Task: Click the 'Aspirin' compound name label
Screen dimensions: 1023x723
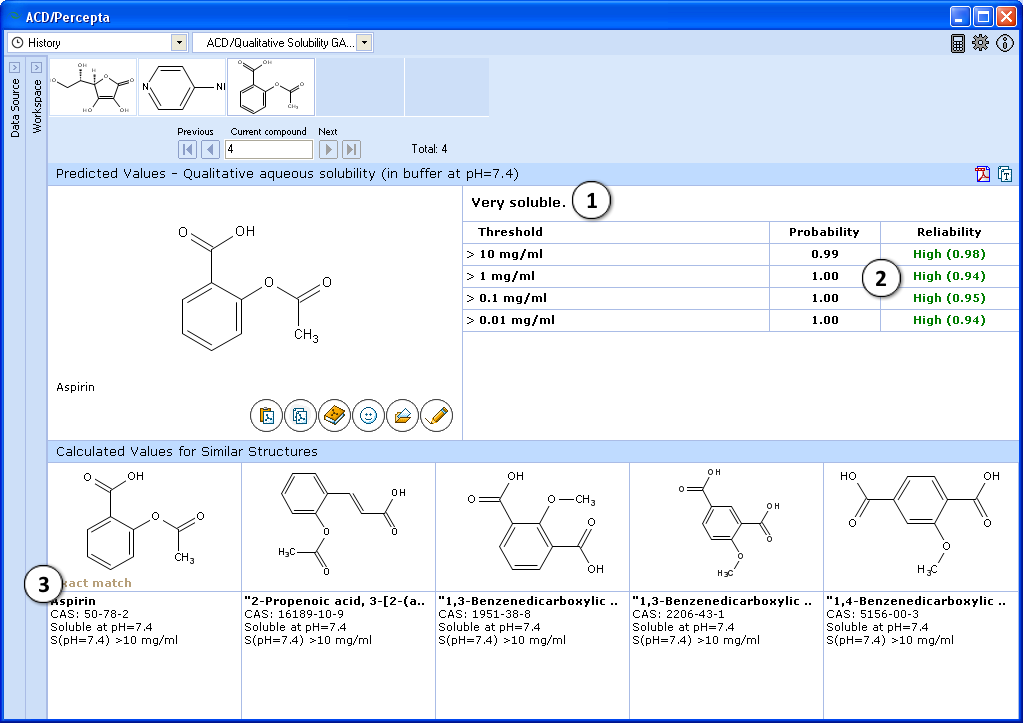Action: (76, 387)
